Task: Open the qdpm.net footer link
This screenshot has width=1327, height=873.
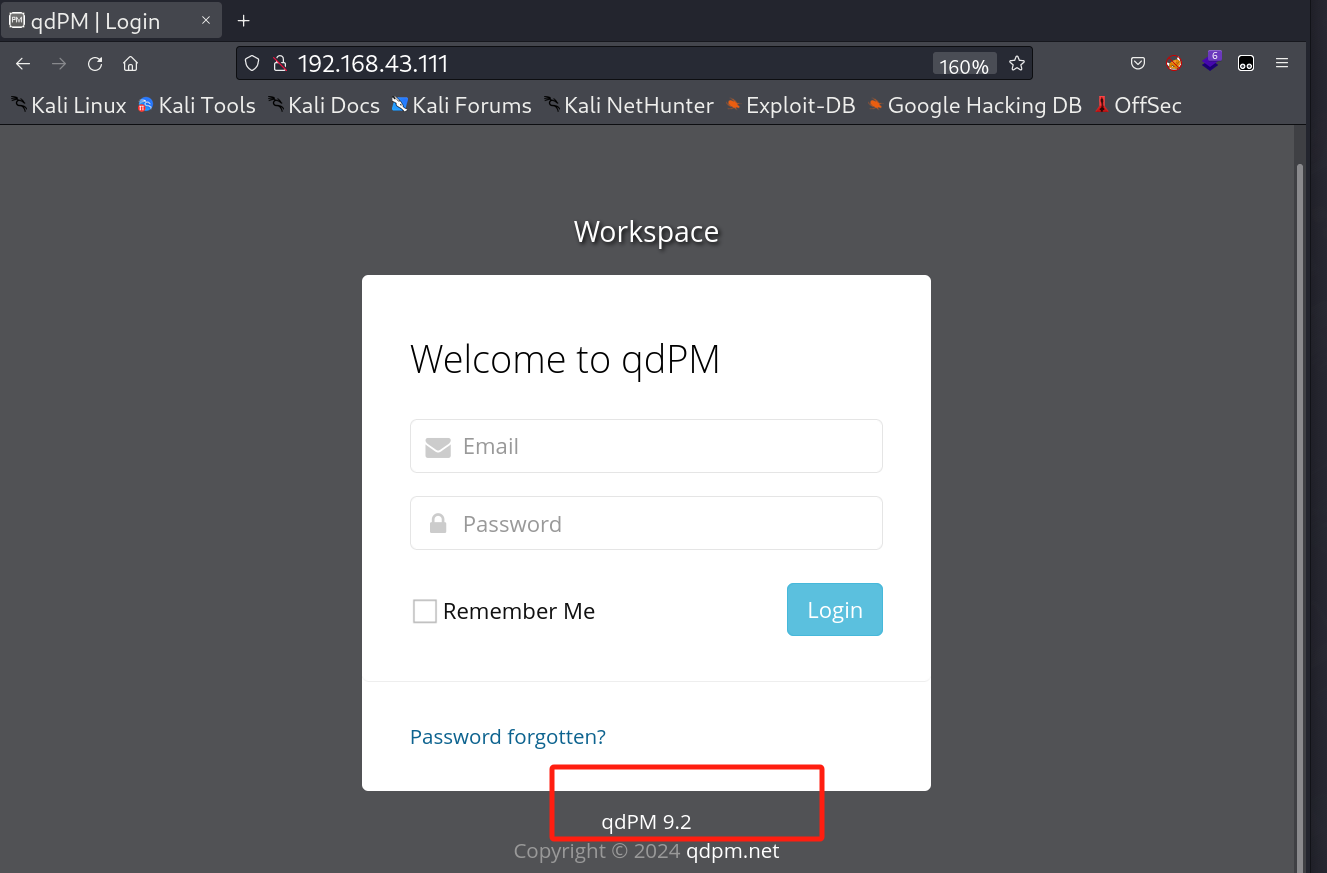Action: pos(733,851)
